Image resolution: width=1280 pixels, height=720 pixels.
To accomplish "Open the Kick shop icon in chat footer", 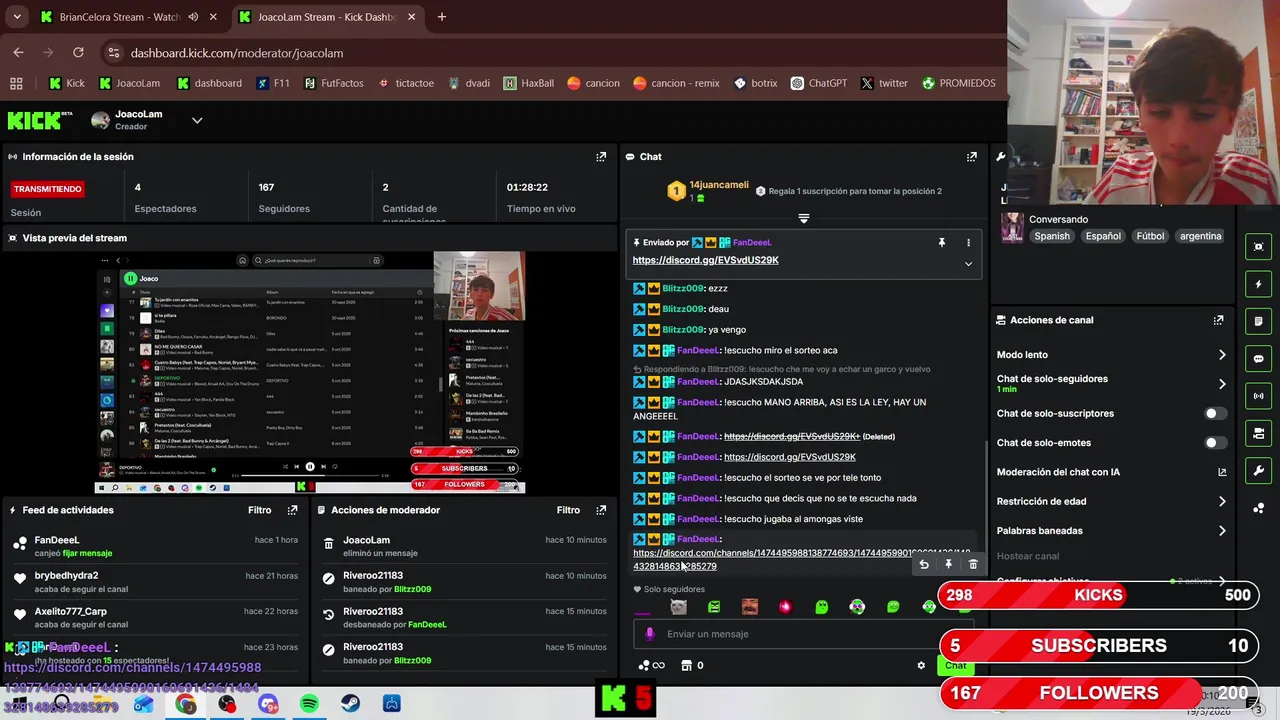I will tap(686, 665).
